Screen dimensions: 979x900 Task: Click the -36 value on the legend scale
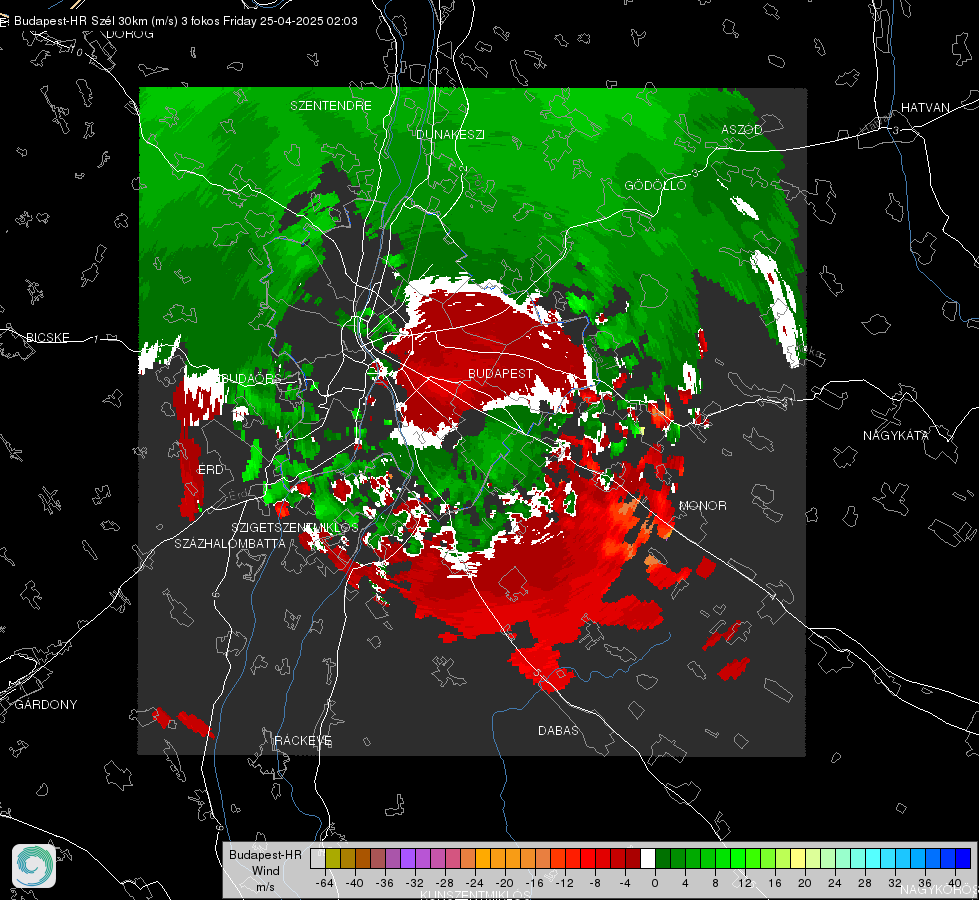pos(385,883)
